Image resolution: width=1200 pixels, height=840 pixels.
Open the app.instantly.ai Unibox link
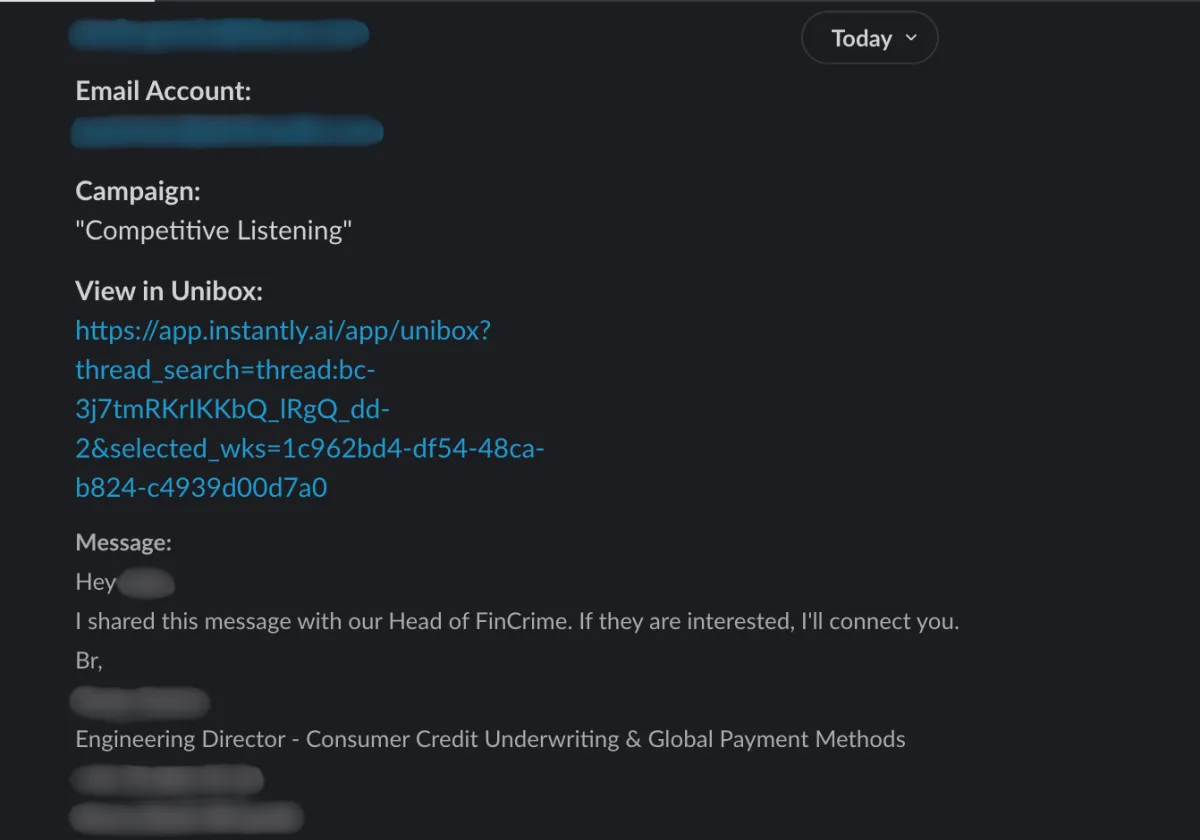tap(310, 409)
